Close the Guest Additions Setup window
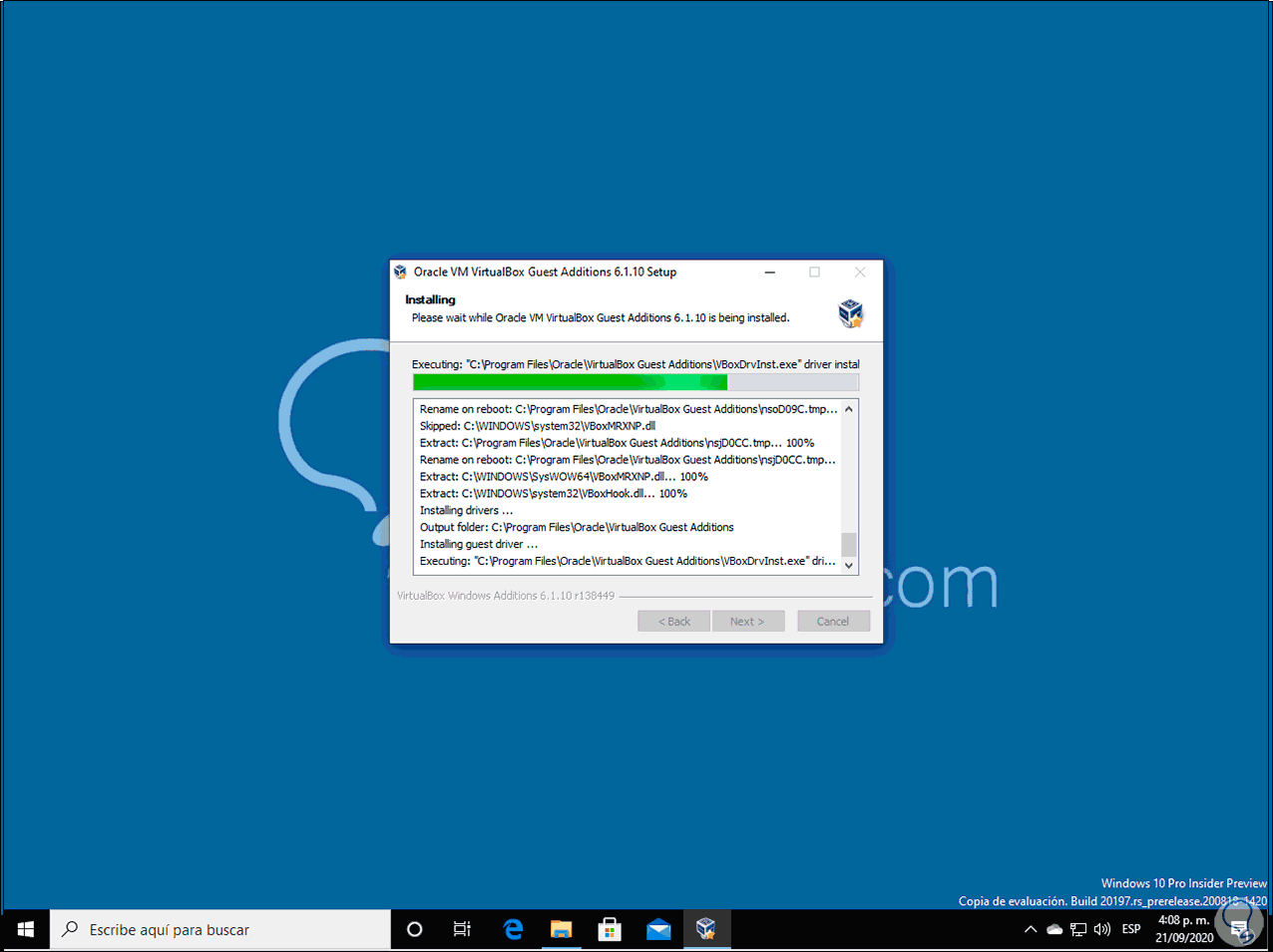This screenshot has width=1273, height=952. pyautogui.click(x=860, y=271)
